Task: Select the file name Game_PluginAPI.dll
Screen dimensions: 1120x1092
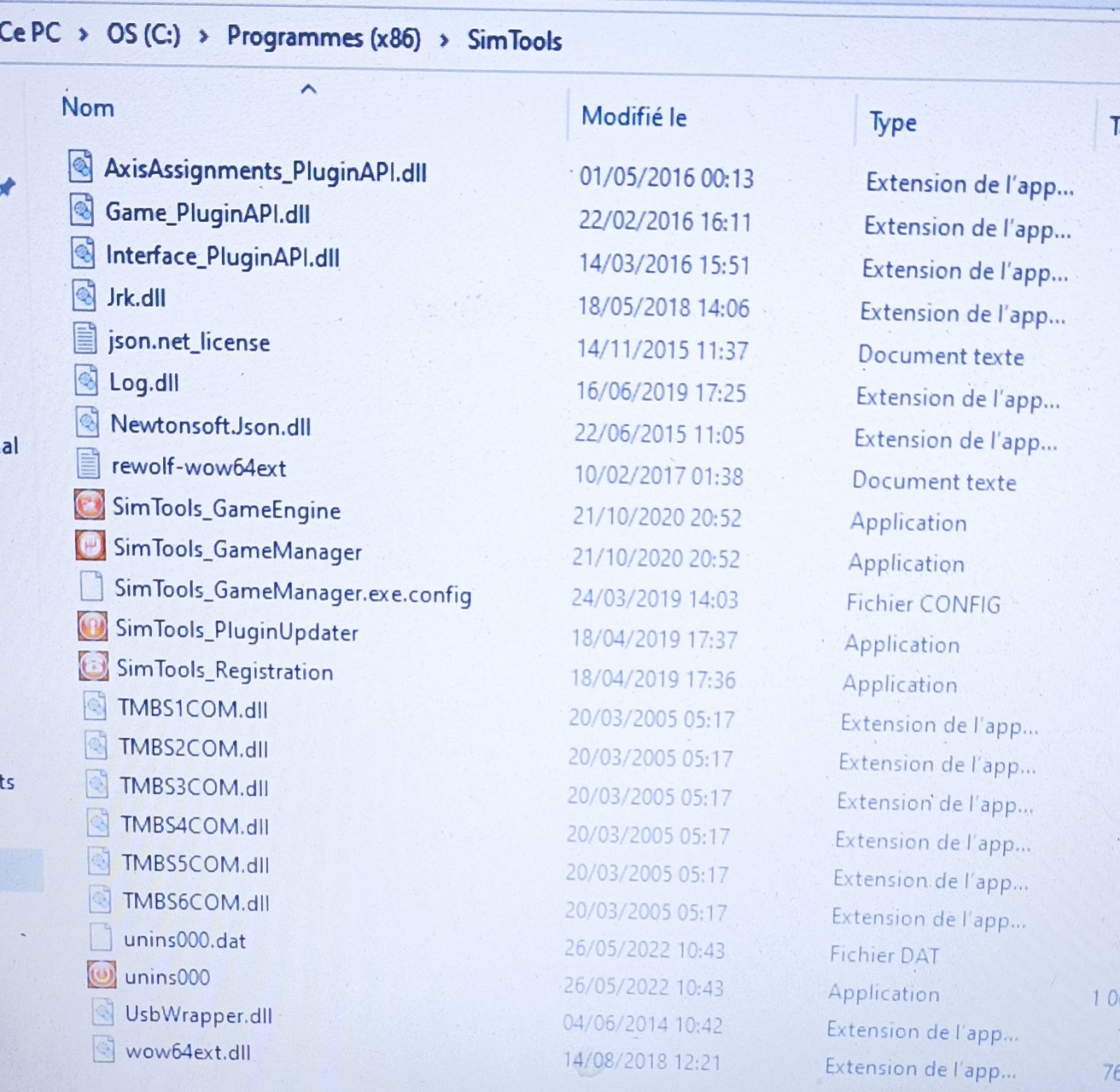Action: pyautogui.click(x=208, y=213)
